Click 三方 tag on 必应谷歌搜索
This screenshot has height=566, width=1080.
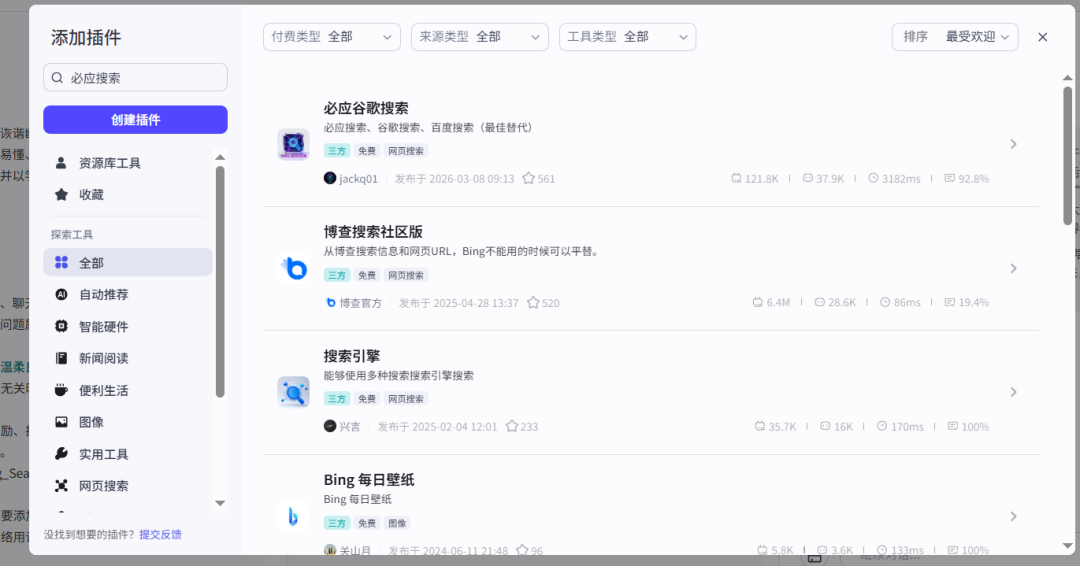337,151
